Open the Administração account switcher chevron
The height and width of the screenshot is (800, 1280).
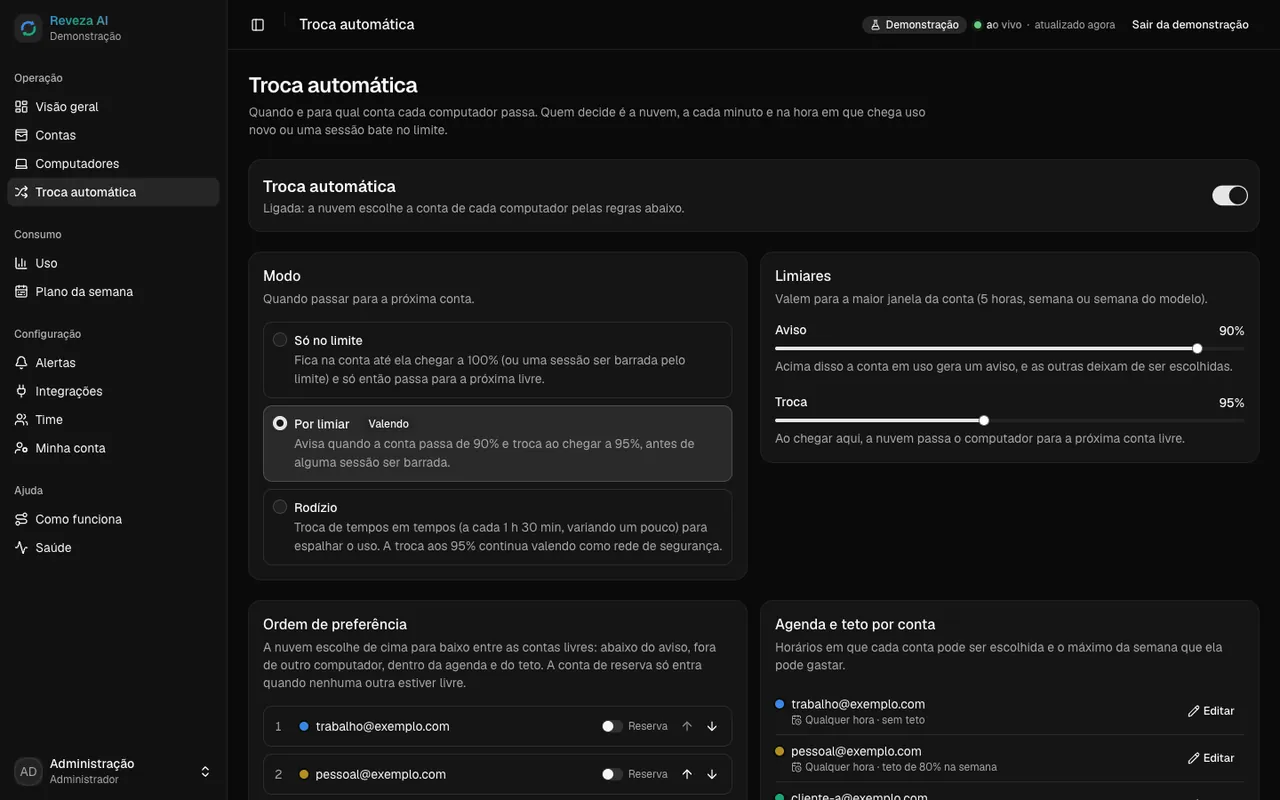pyautogui.click(x=205, y=771)
